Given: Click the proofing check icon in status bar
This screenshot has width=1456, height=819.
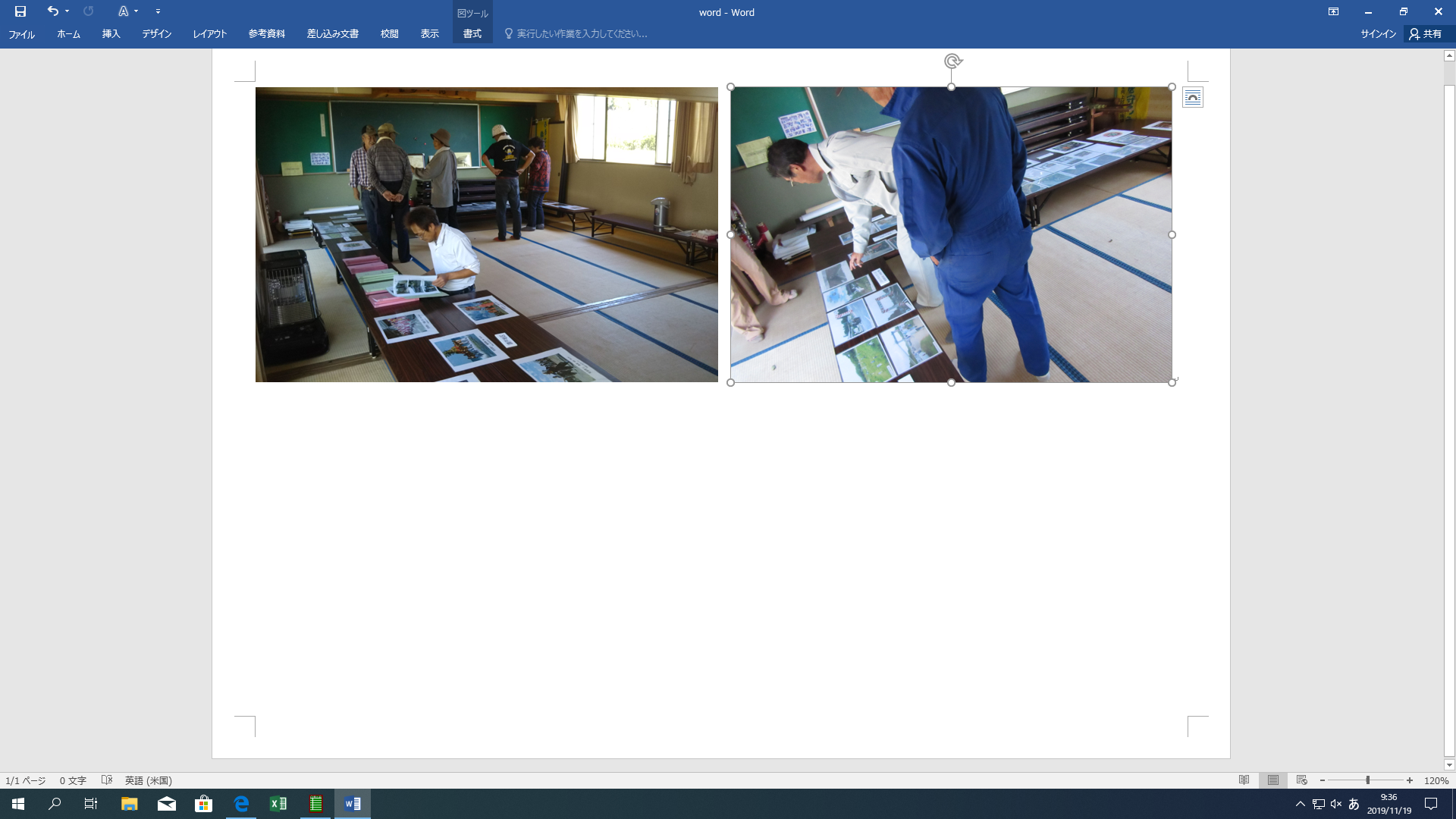Looking at the screenshot, I should click(x=107, y=780).
